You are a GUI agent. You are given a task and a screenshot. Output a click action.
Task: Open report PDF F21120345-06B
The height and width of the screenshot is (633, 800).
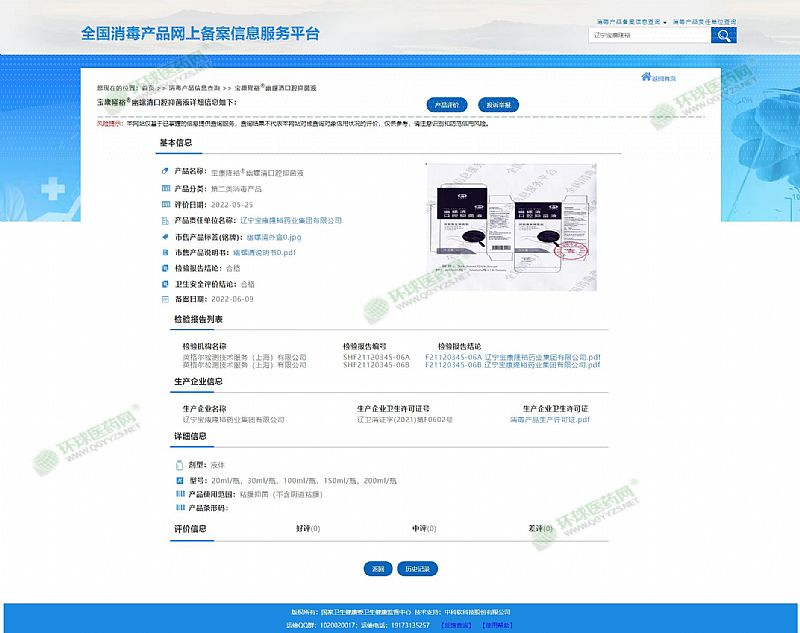513,365
